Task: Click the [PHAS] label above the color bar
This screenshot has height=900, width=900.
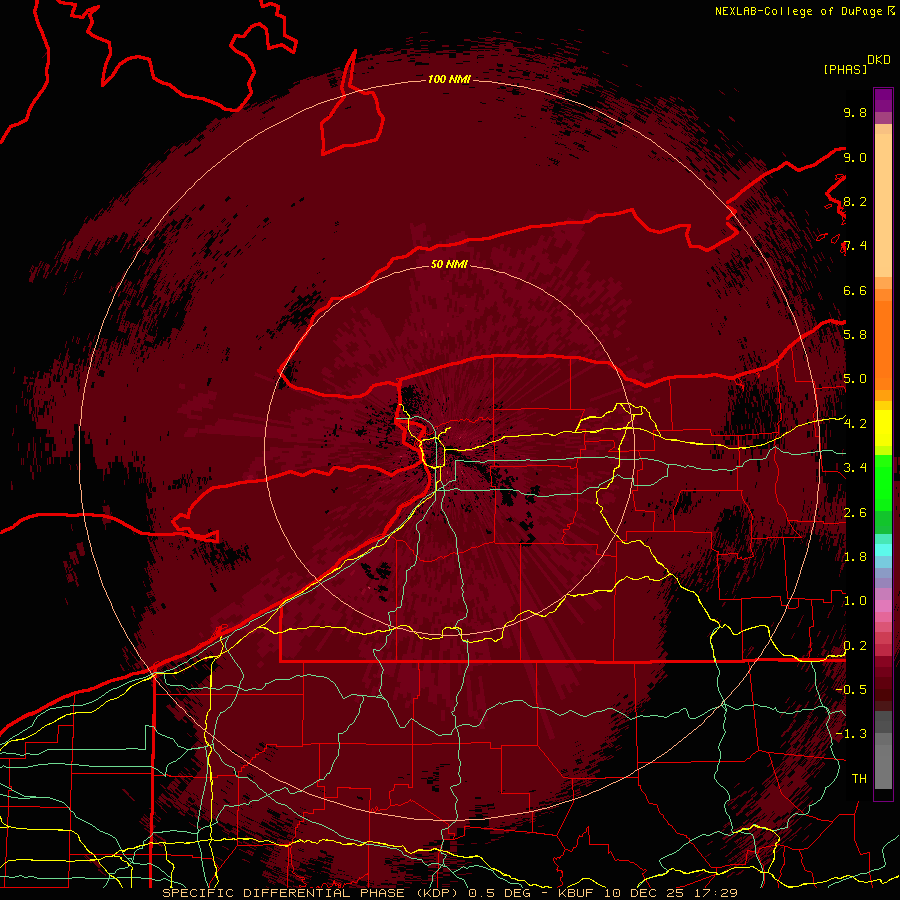Action: (845, 70)
